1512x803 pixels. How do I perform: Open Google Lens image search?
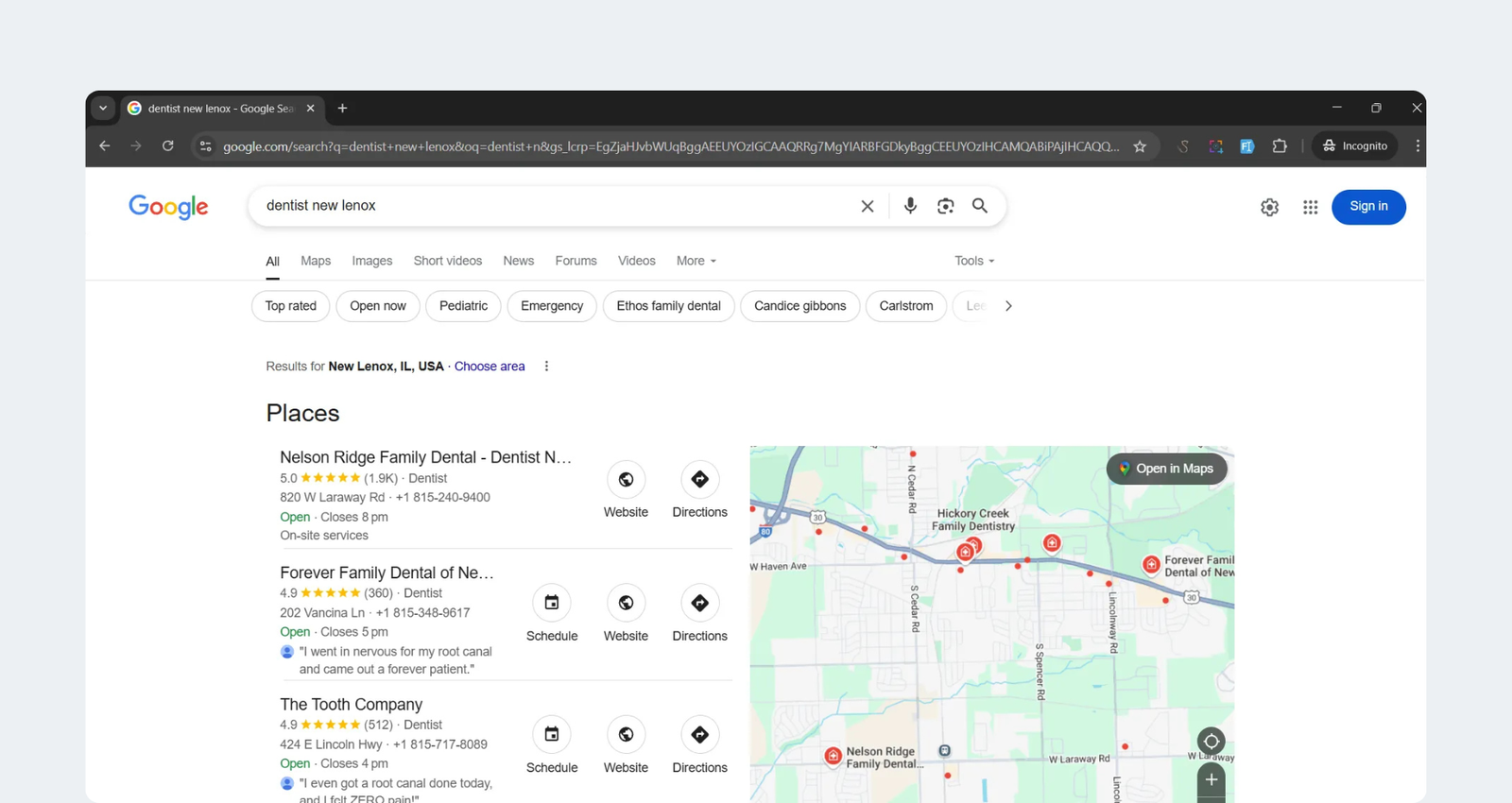click(945, 206)
